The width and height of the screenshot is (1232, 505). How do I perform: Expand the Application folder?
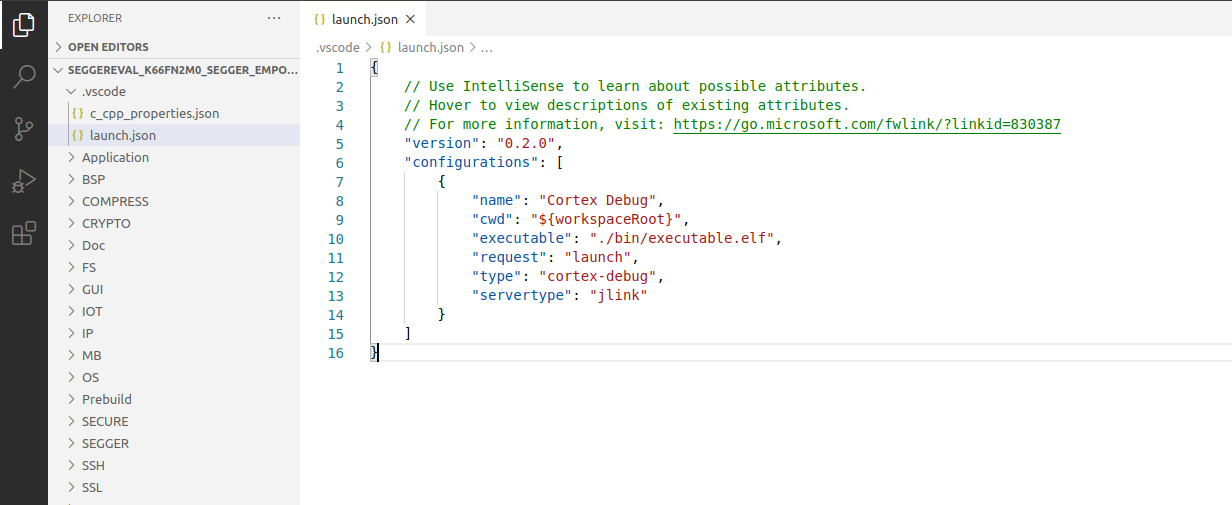coord(115,157)
